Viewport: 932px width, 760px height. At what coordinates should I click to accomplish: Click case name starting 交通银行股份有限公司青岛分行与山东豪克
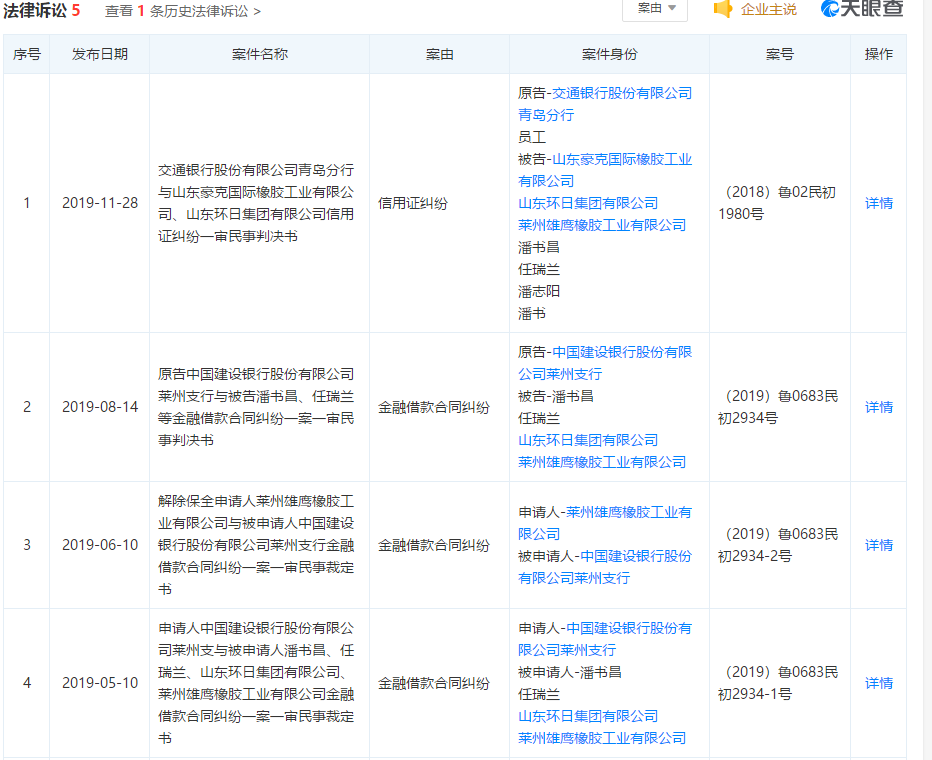click(x=256, y=203)
